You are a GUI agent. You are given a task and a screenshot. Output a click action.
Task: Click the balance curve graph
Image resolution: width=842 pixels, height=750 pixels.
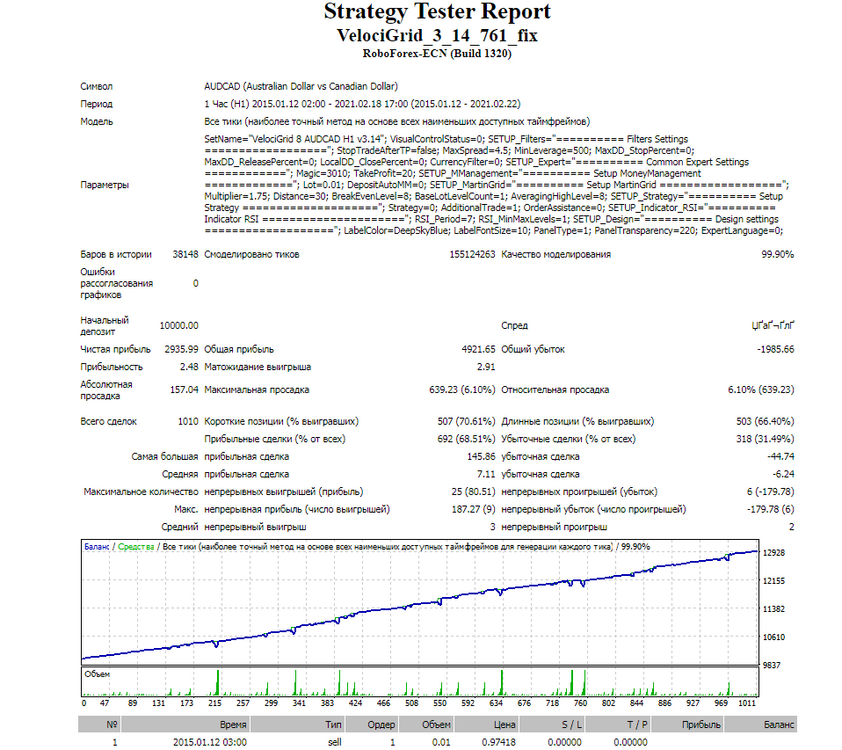[x=420, y=604]
